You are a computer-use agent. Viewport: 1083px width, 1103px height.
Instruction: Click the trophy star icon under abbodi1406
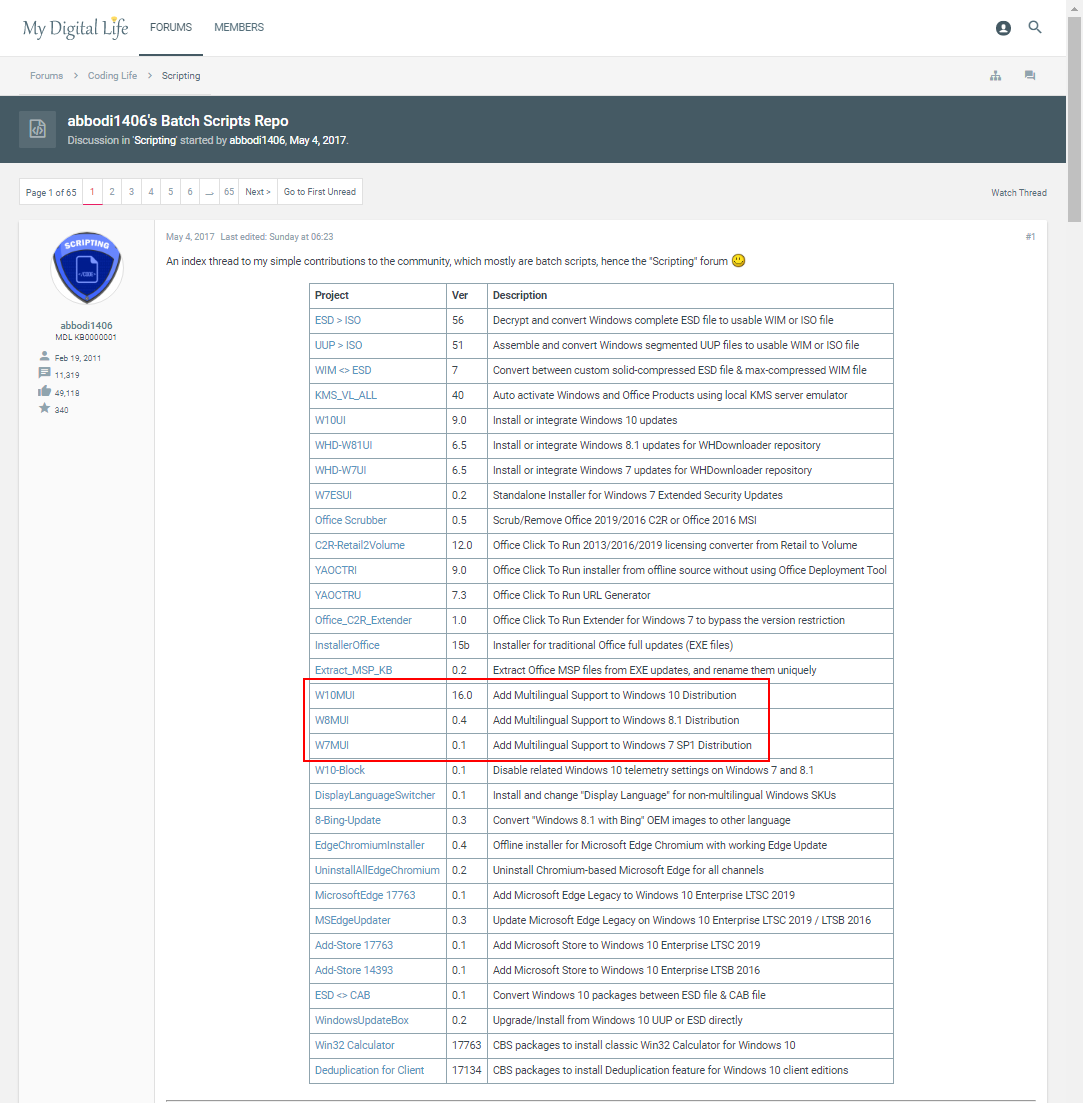[44, 408]
